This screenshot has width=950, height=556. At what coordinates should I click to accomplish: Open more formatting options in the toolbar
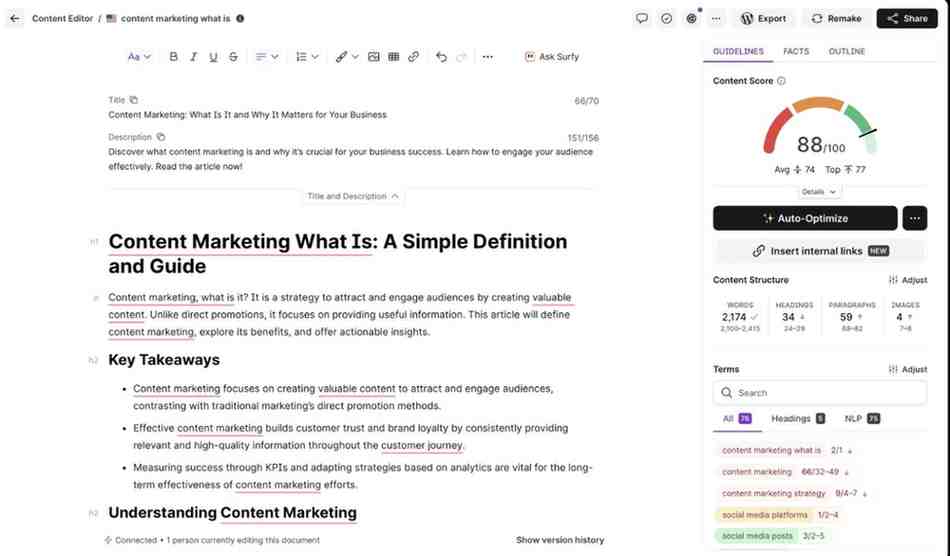(x=488, y=56)
